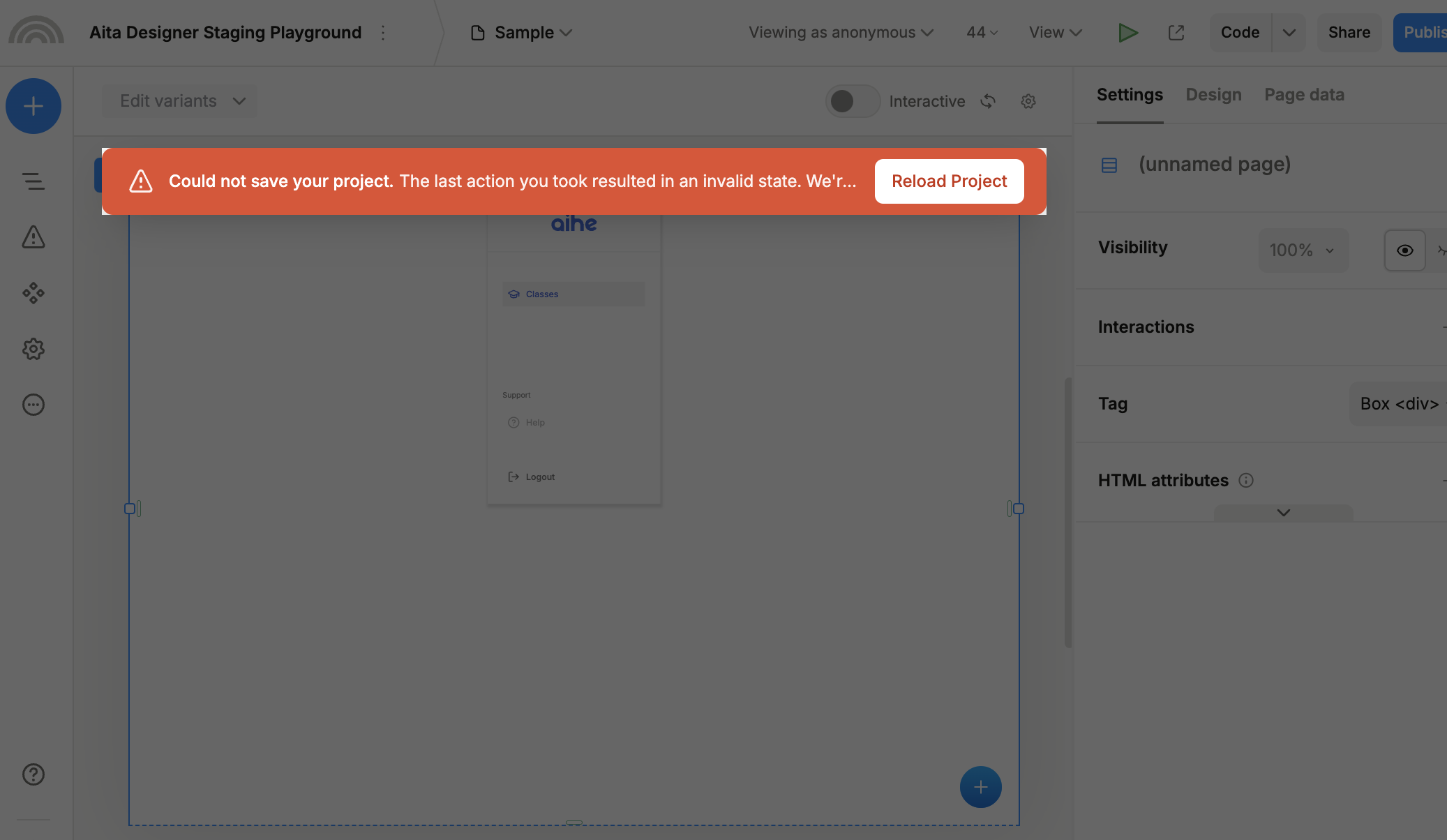Switch to the Page data tab
Screen dimensions: 1447x840
click(x=1304, y=95)
